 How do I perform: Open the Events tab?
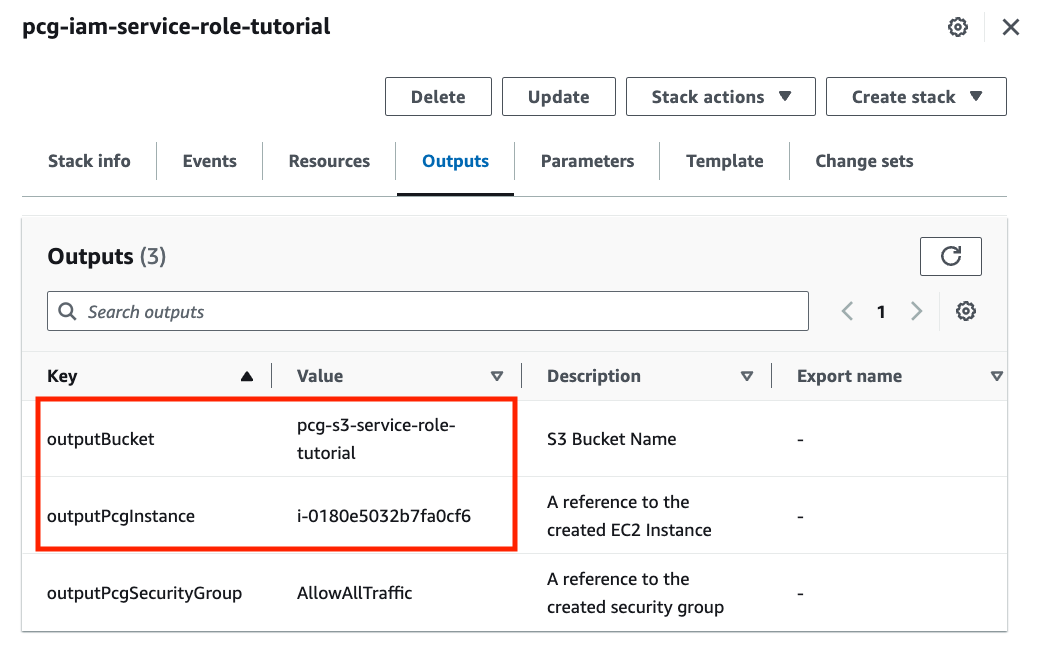tap(210, 161)
